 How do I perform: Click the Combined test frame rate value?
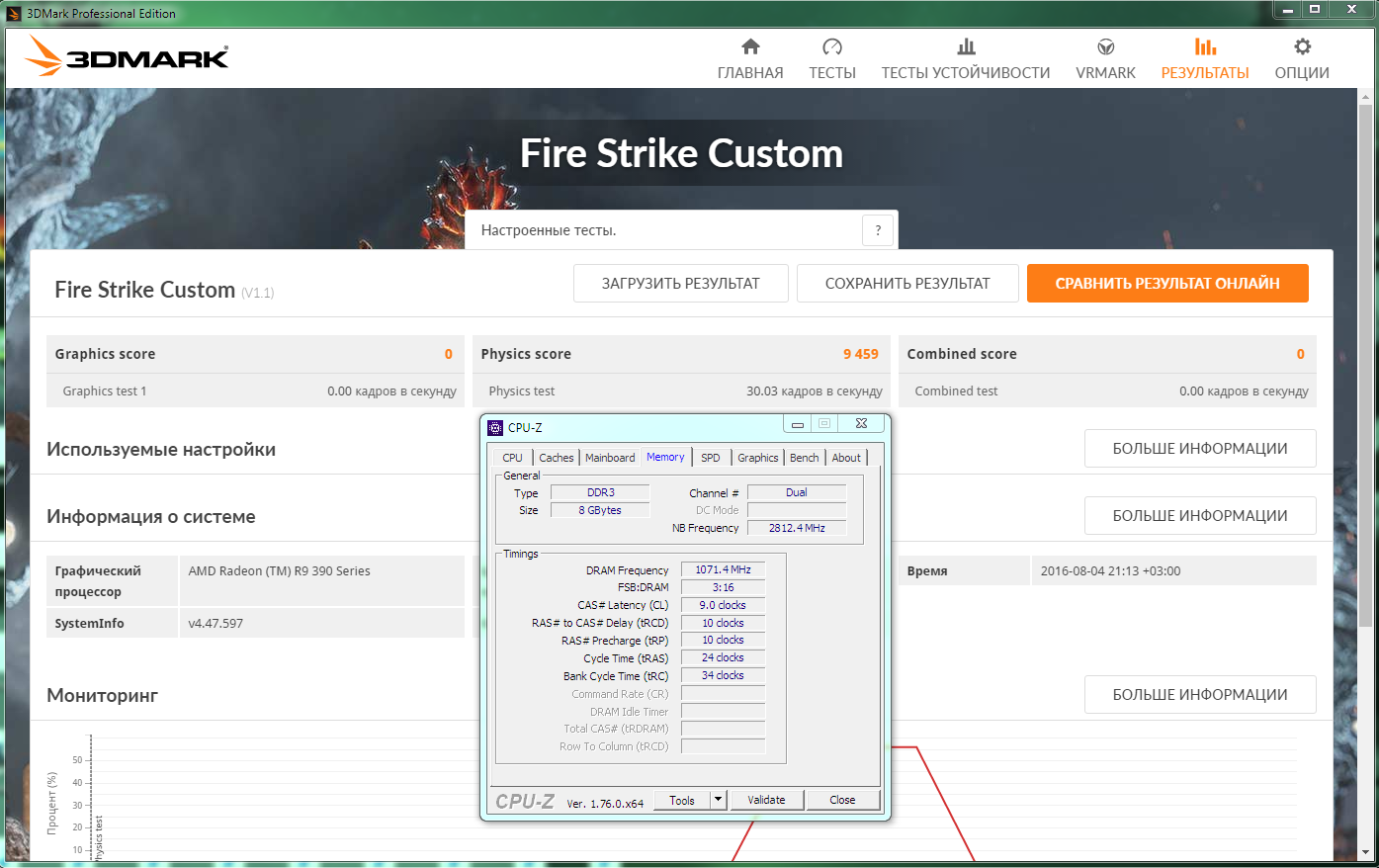click(x=1244, y=391)
